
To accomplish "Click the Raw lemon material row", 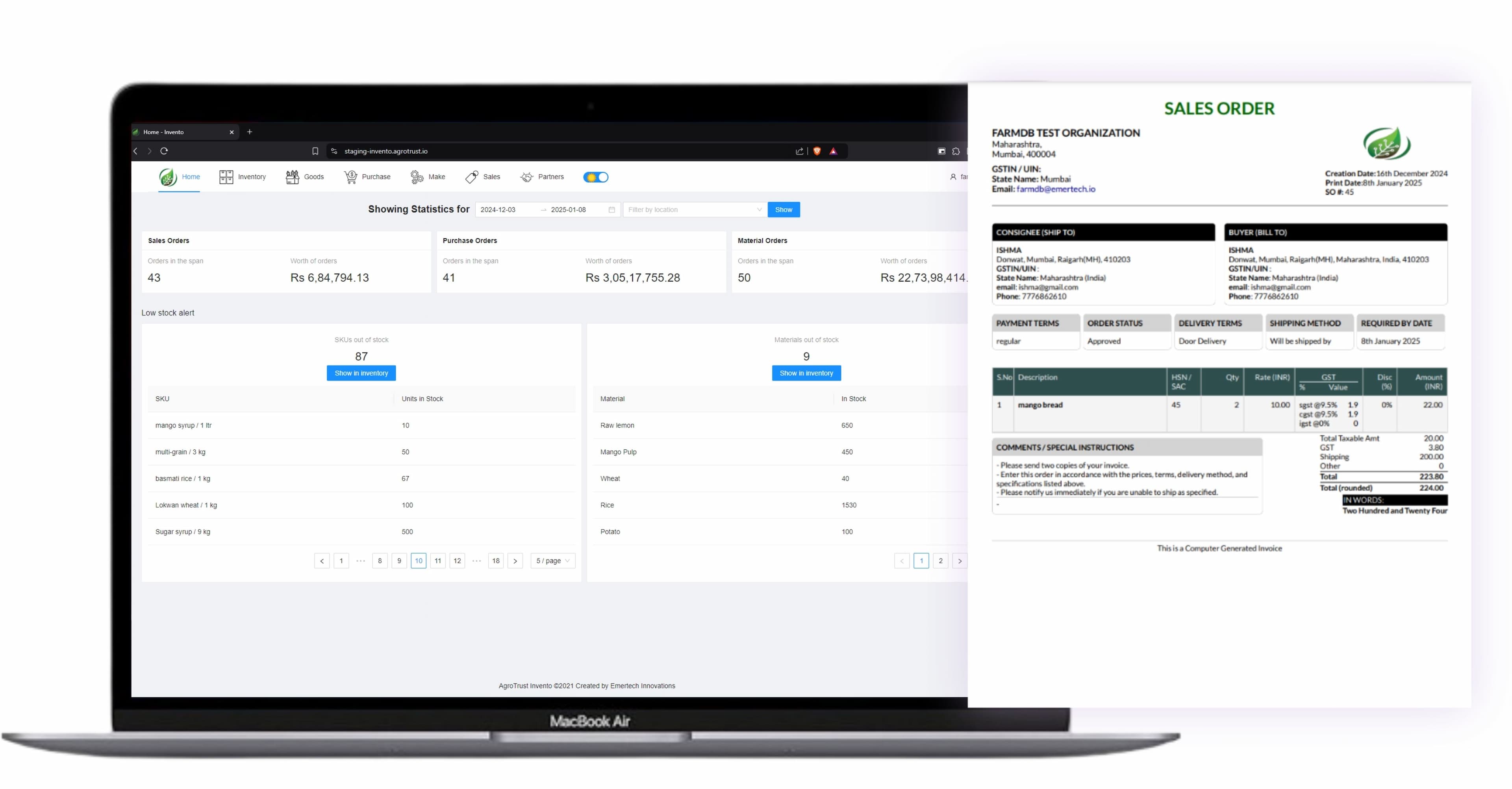I will (780, 425).
